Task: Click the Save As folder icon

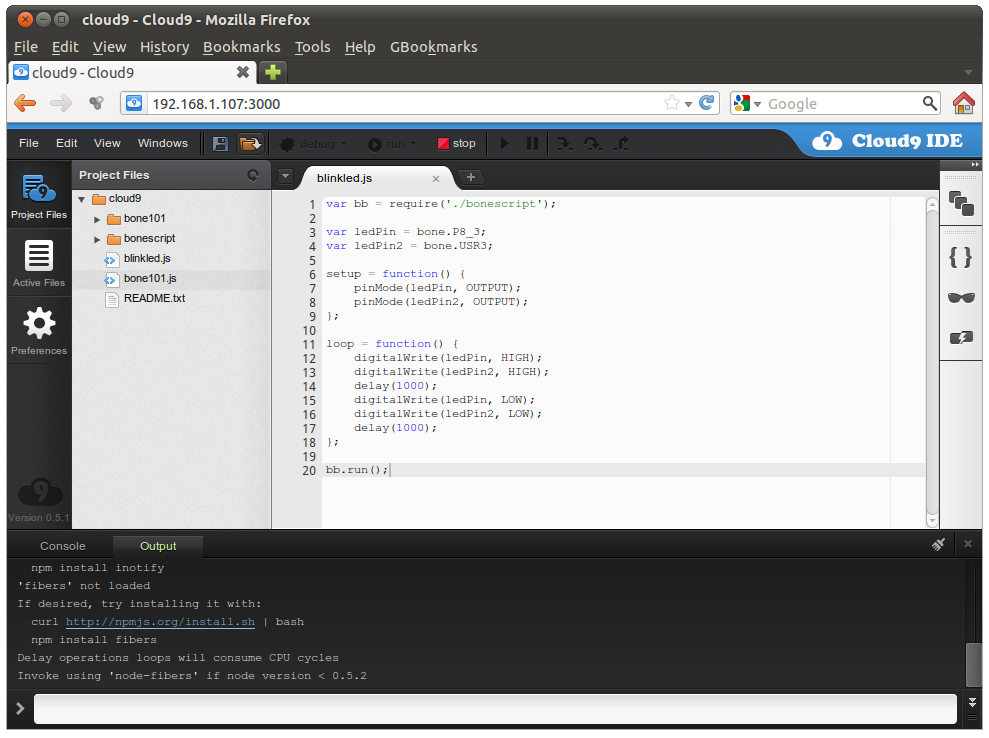Action: pyautogui.click(x=250, y=144)
